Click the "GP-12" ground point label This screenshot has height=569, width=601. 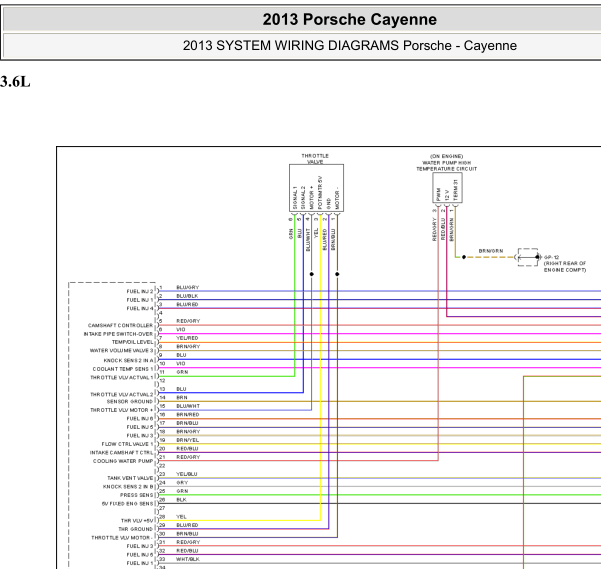coord(552,257)
